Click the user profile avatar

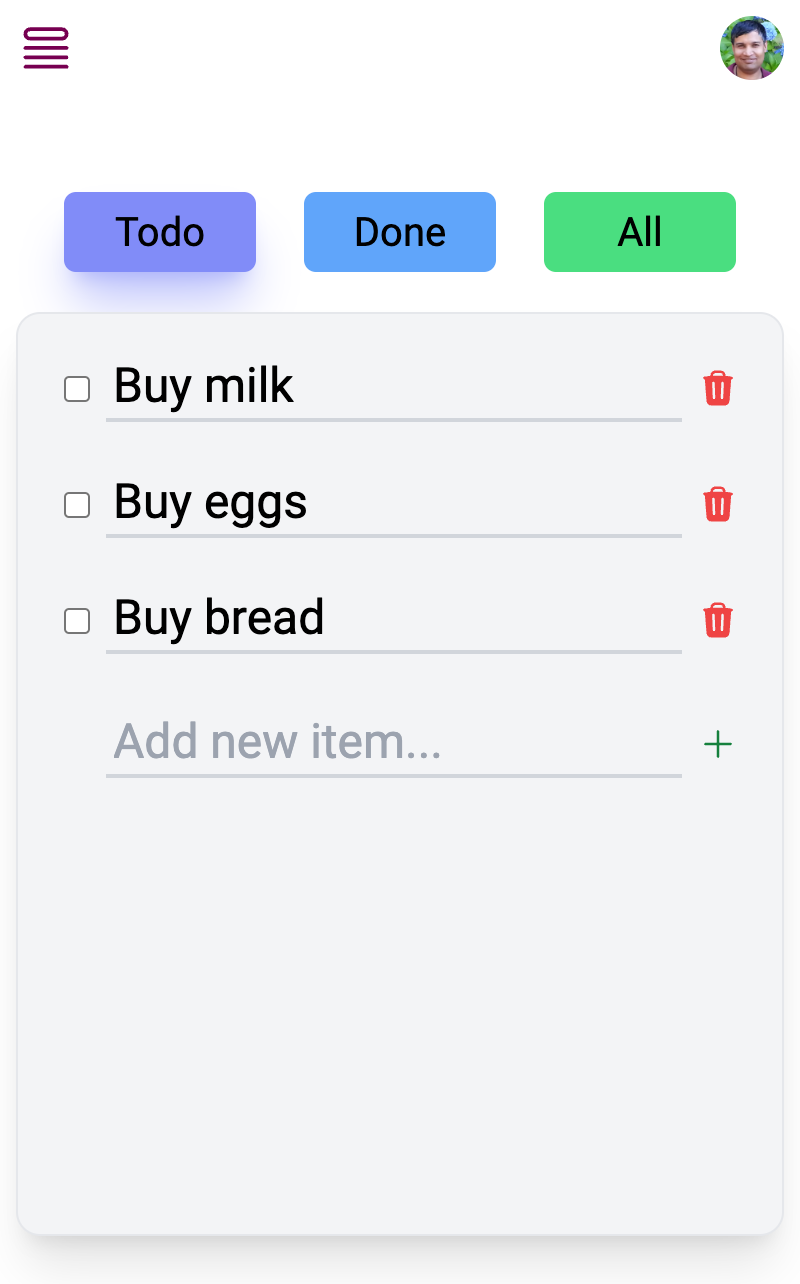pos(751,48)
